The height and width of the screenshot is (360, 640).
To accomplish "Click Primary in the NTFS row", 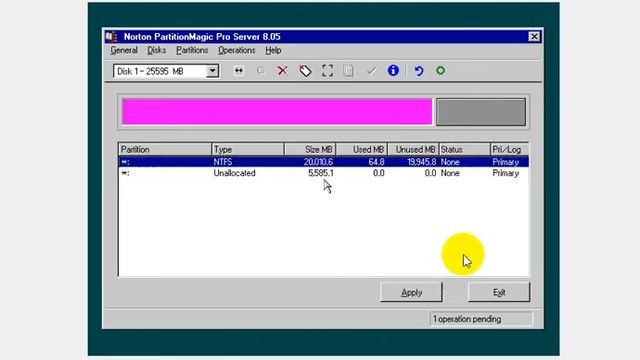I will point(506,162).
